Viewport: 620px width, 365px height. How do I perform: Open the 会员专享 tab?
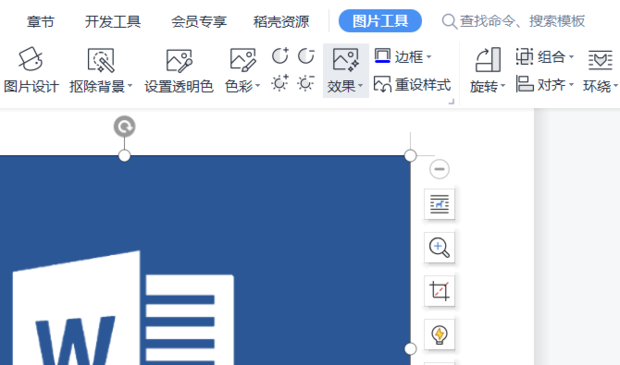(199, 21)
